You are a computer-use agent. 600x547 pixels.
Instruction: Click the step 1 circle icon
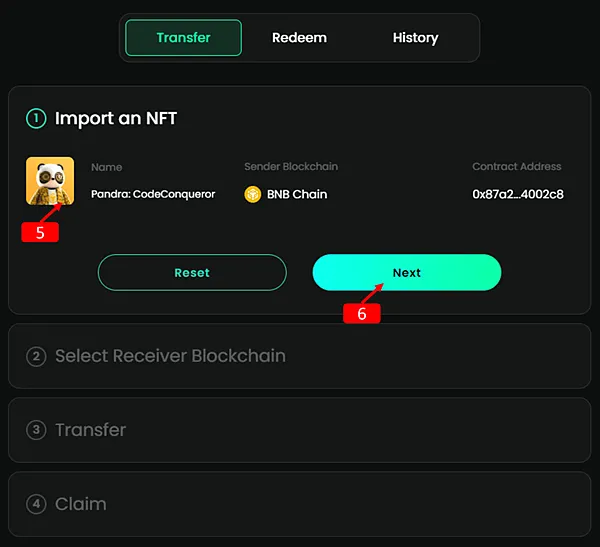click(x=36, y=118)
